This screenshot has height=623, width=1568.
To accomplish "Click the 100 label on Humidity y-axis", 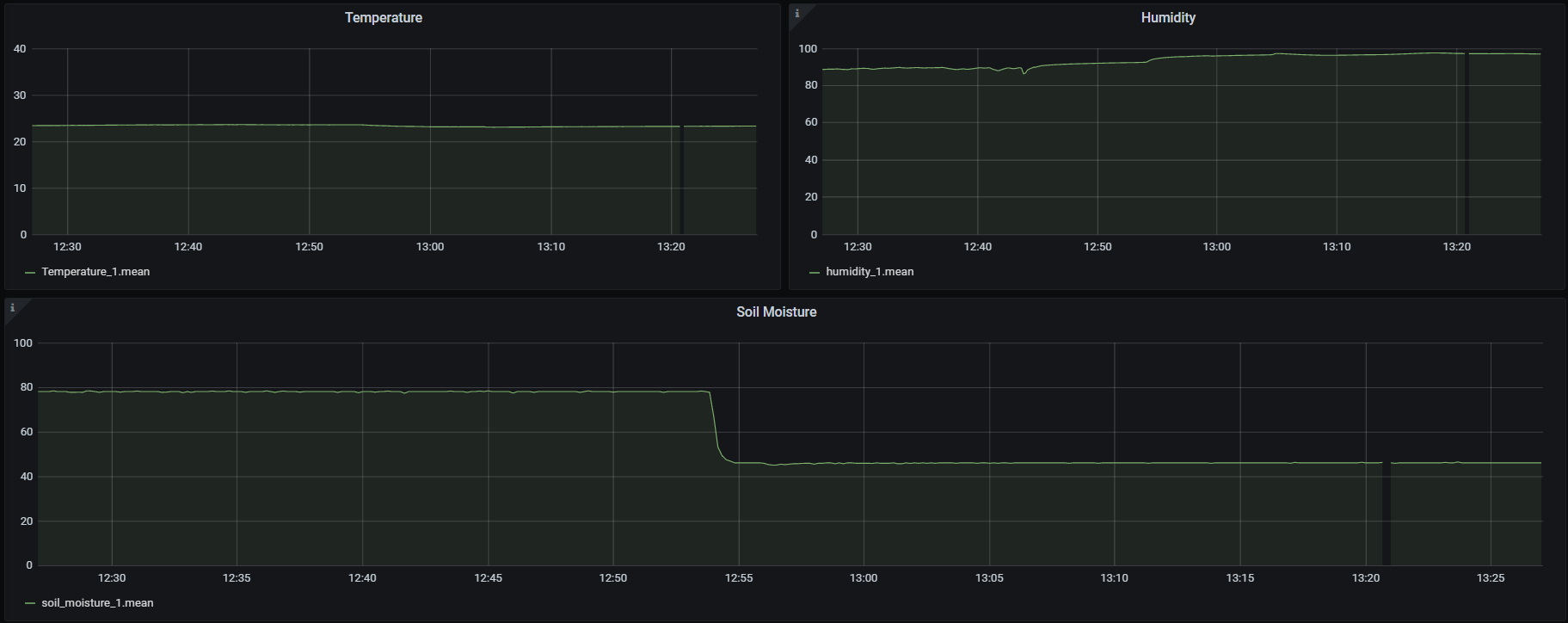I will (x=807, y=49).
